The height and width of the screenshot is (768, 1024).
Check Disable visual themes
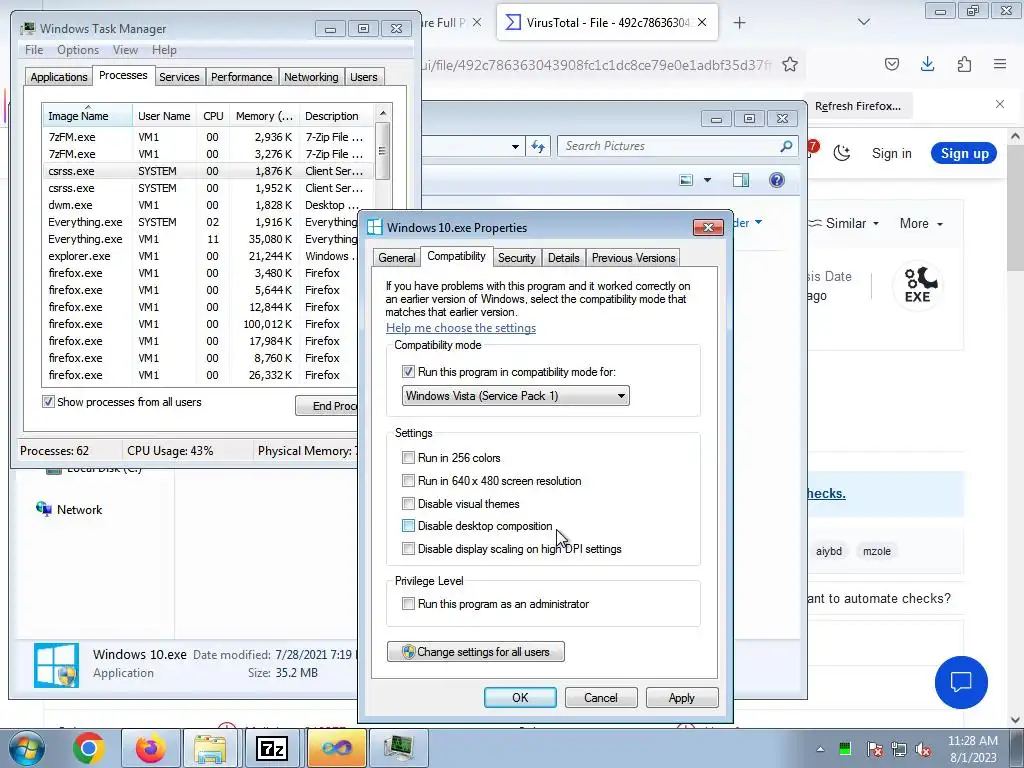[408, 504]
